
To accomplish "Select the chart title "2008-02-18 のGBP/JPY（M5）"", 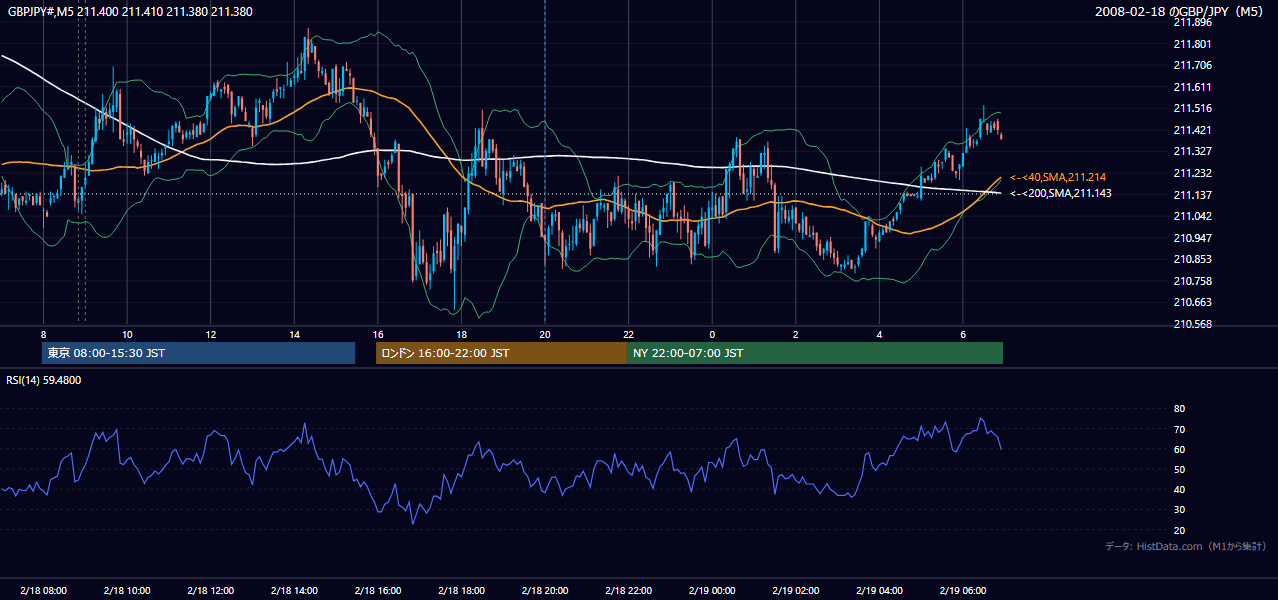I will pyautogui.click(x=1181, y=11).
